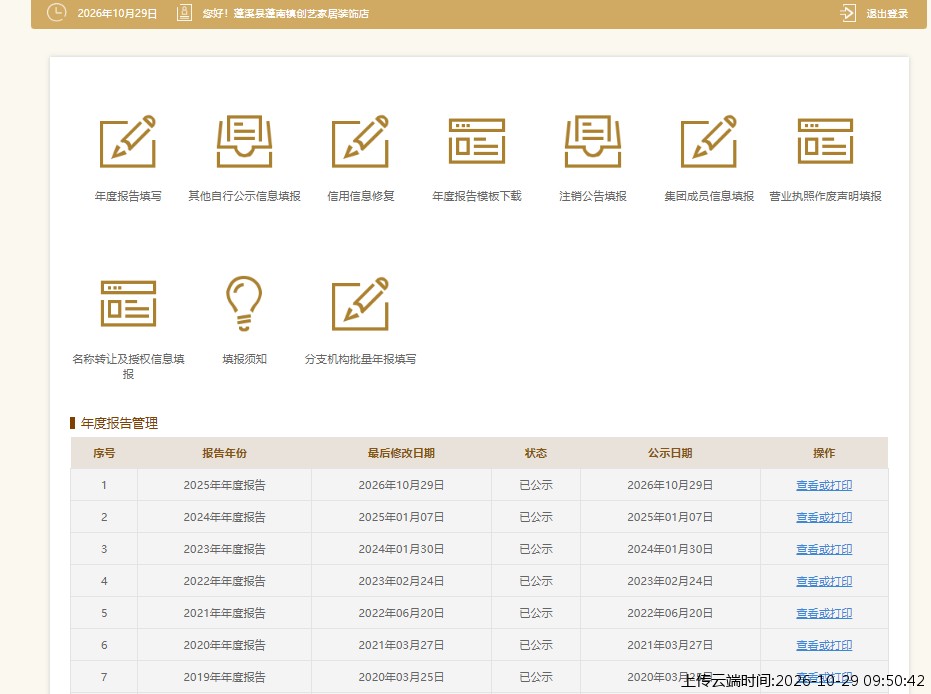Click the 其他自行公示信息填报 inbox icon
Image resolution: width=931 pixels, height=694 pixels.
pos(244,141)
